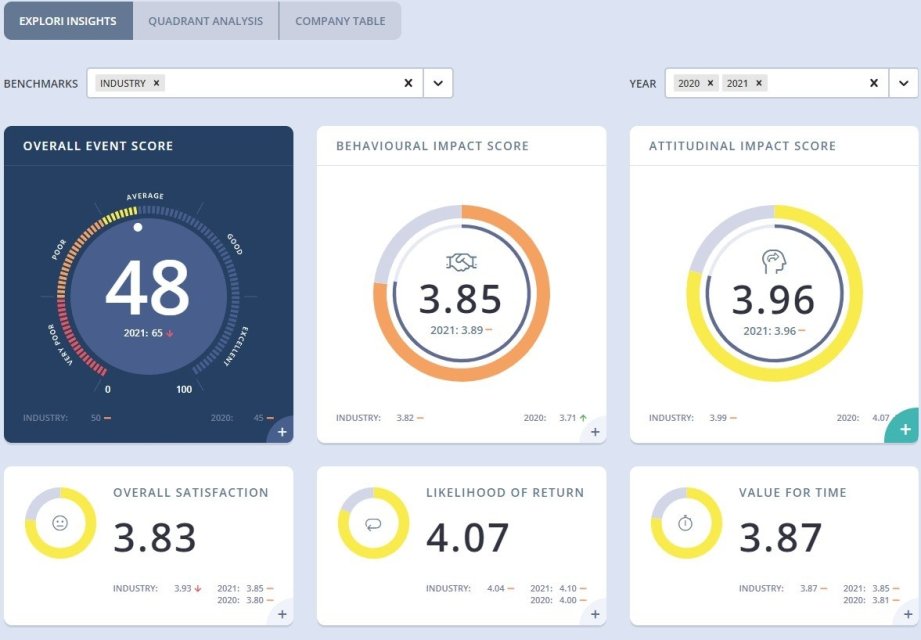Click the handshake icon in Behavioural Impact Score
The height and width of the screenshot is (640, 921).
click(461, 261)
